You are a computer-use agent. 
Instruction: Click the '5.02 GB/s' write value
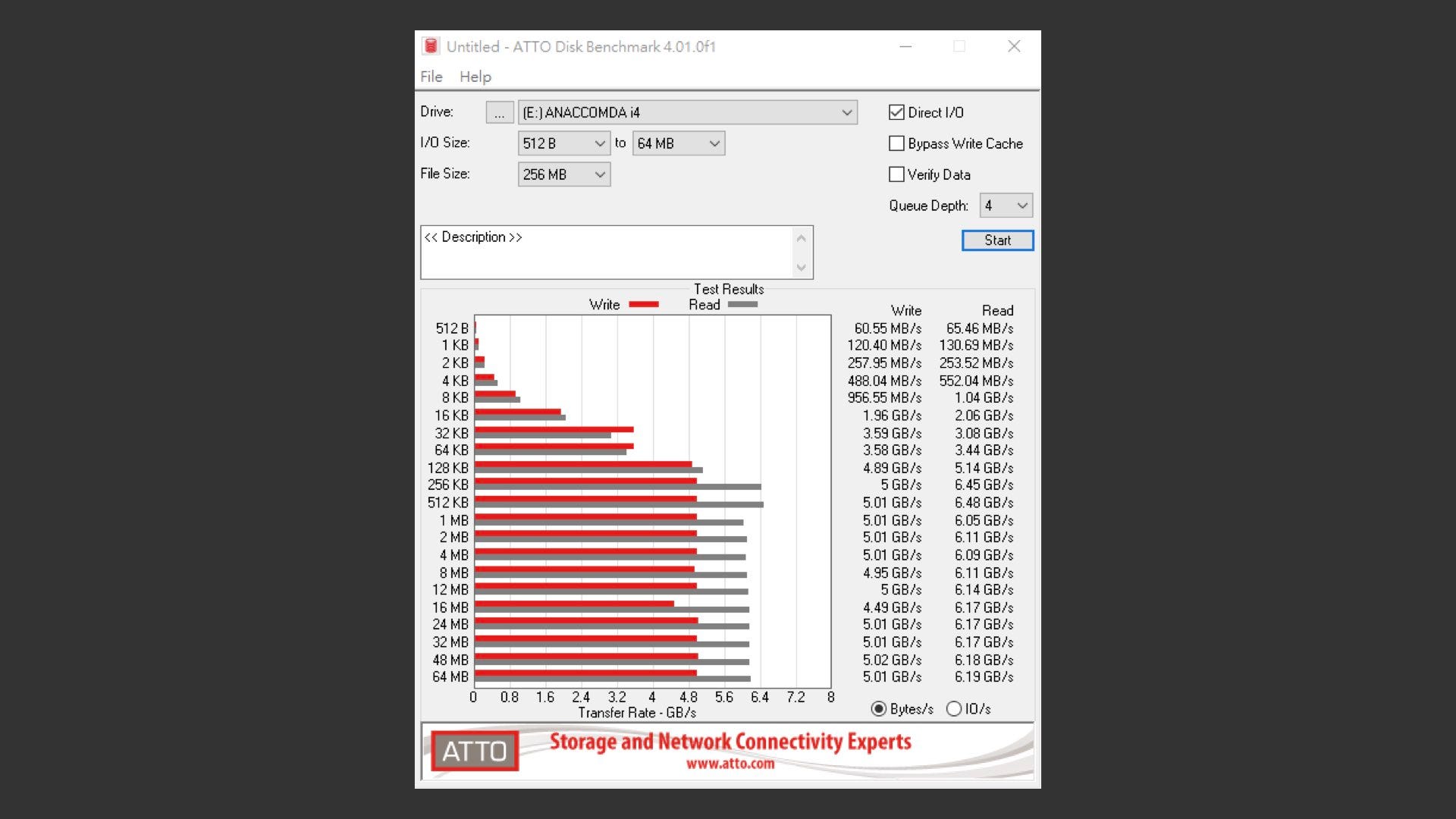coord(893,660)
